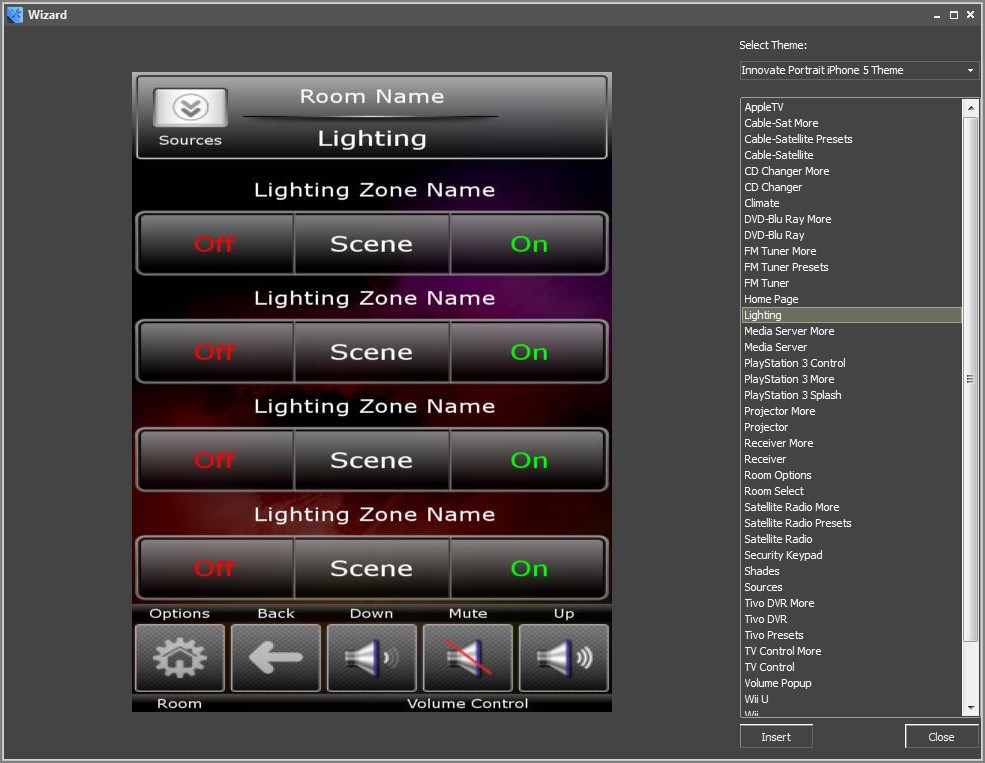Click the Insert button
Viewport: 985px width, 763px height.
pos(776,736)
